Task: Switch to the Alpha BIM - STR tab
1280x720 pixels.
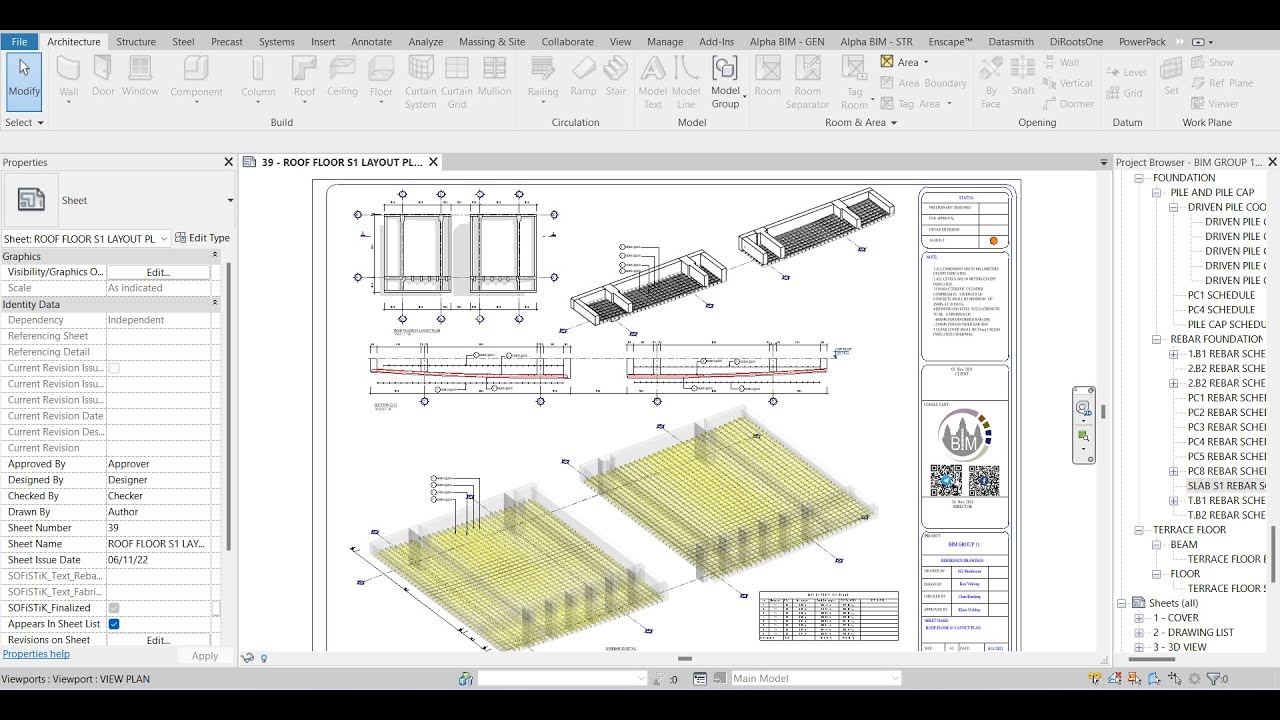Action: [x=876, y=42]
